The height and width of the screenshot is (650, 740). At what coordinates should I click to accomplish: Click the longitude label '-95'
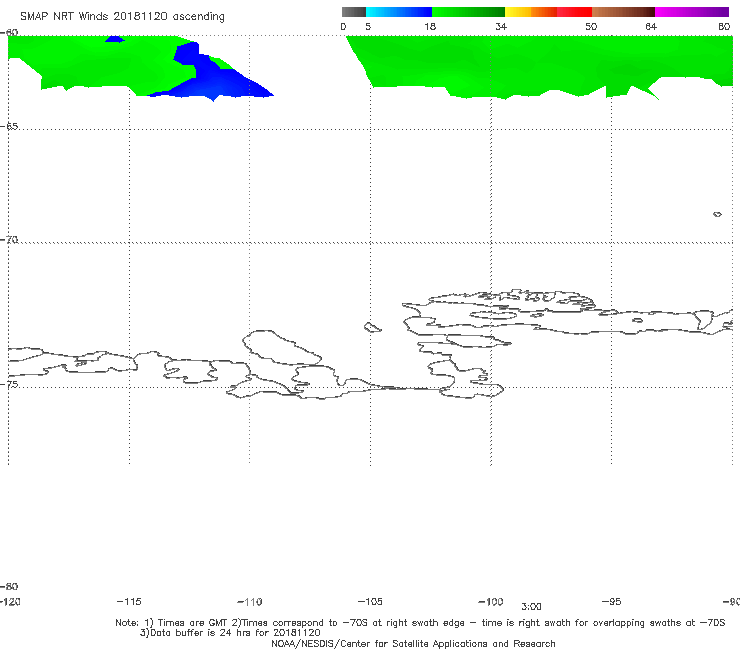(x=612, y=601)
